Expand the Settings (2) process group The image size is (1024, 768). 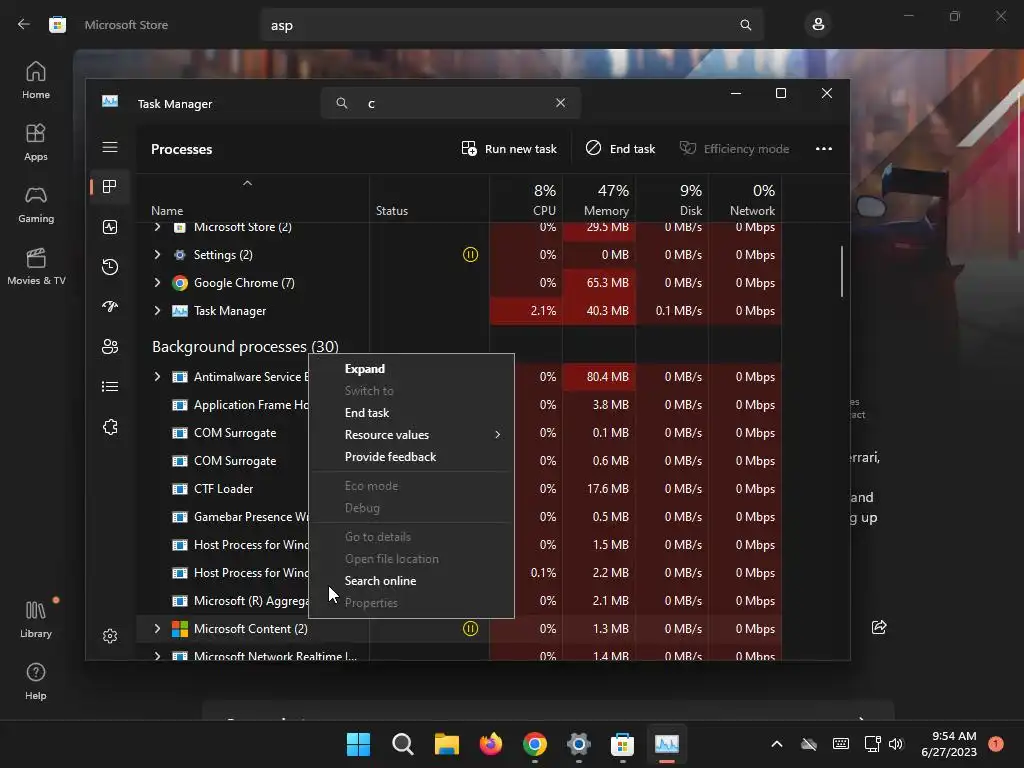click(157, 255)
